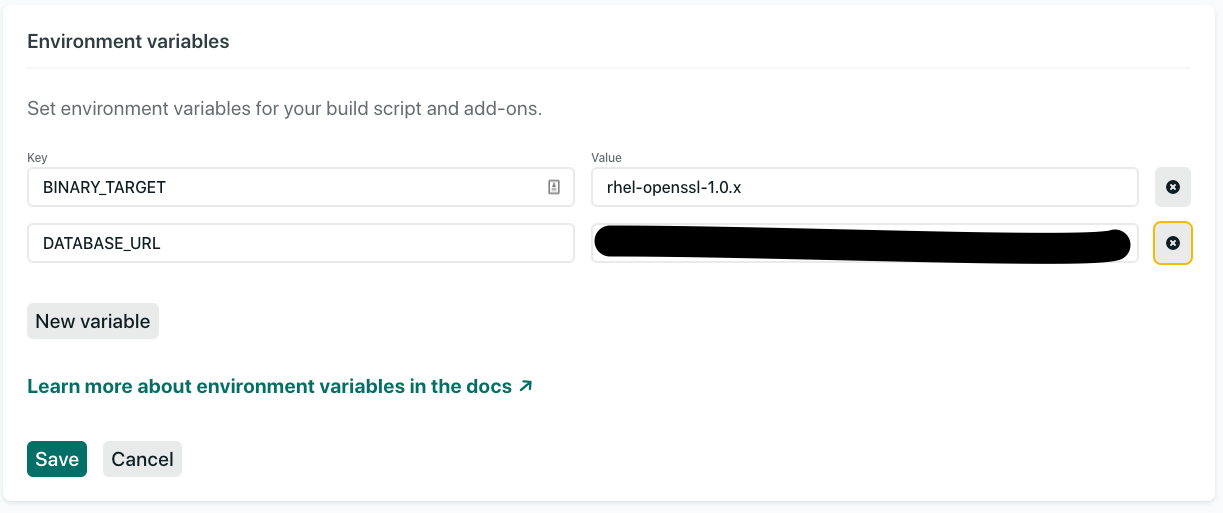Focus the rhel-openssl-1.0.x value field
The width and height of the screenshot is (1223, 513).
(x=864, y=187)
